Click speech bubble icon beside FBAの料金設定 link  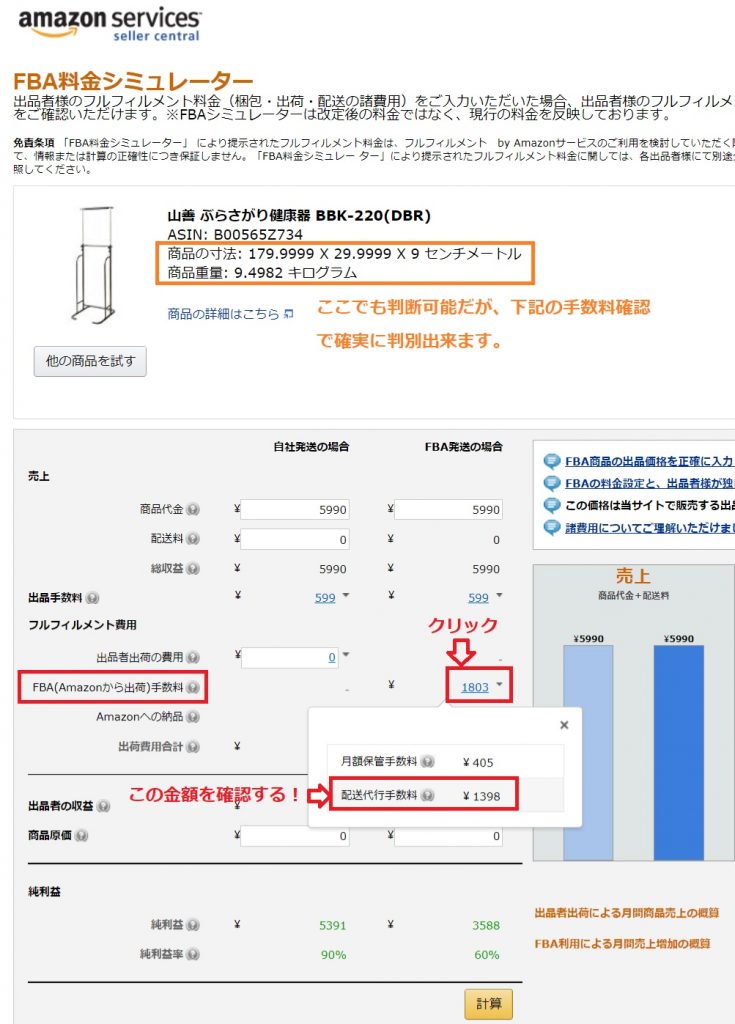pos(552,484)
